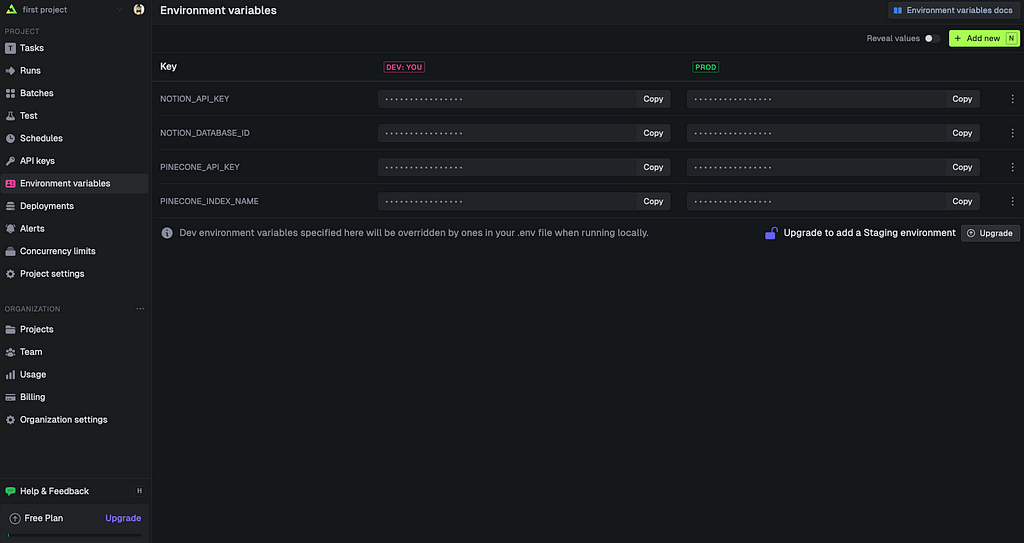The image size is (1024, 543).
Task: Copy PINECONE_API_KEY dev value
Action: click(653, 167)
